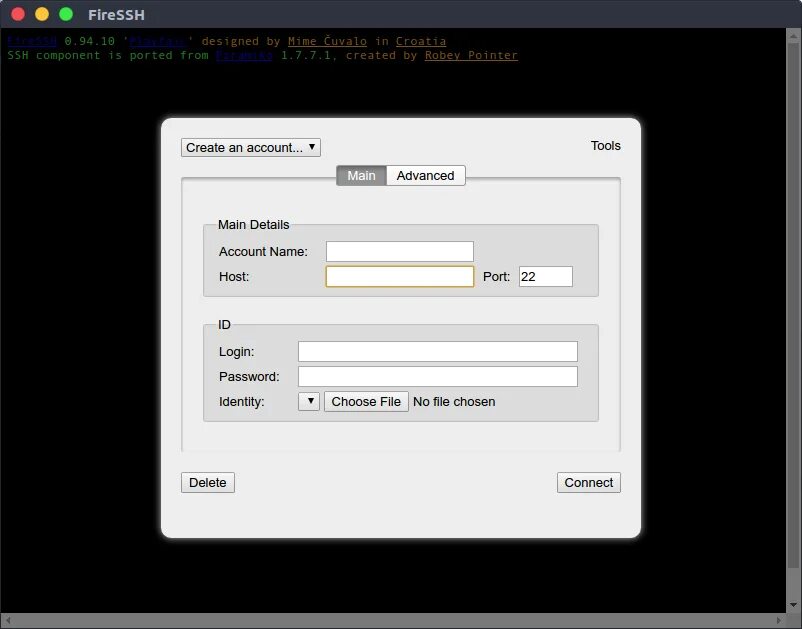
Task: Open the Croatia link
Action: click(421, 41)
